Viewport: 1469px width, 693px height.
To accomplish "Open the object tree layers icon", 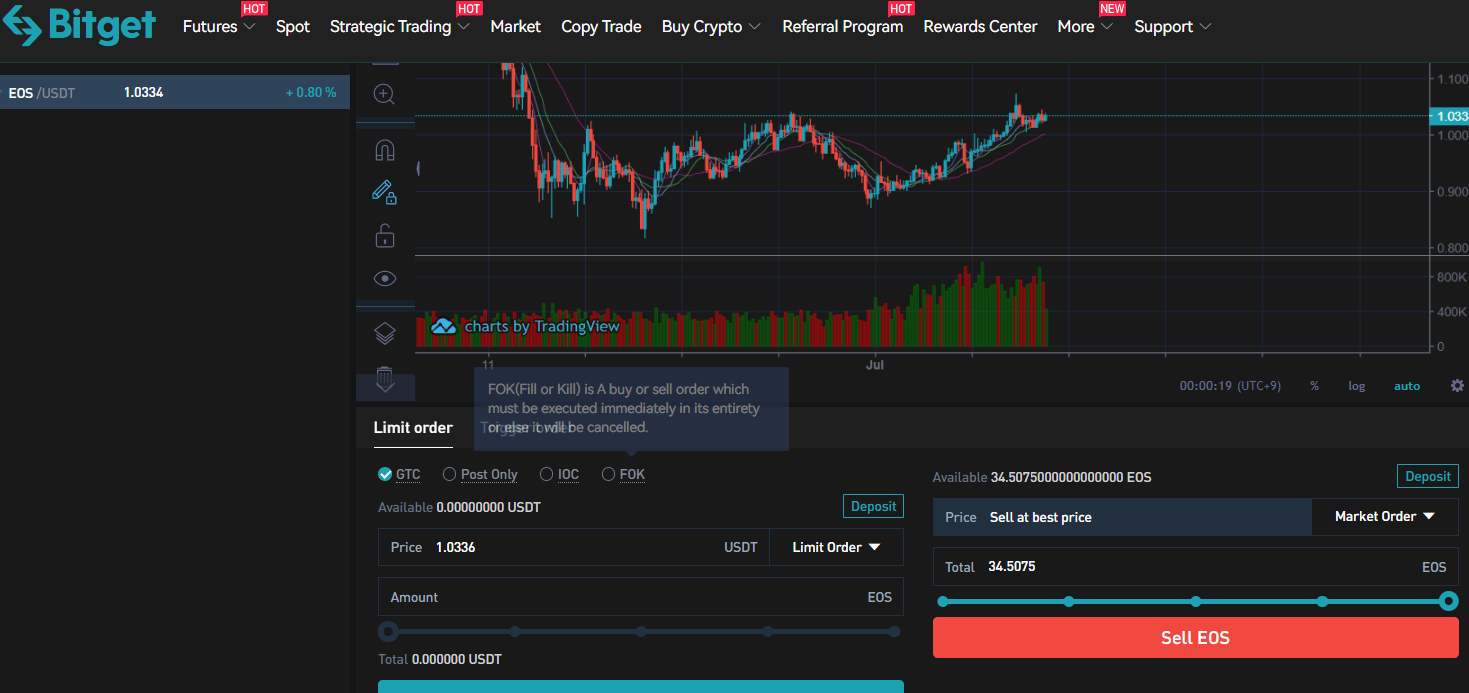I will [x=385, y=333].
